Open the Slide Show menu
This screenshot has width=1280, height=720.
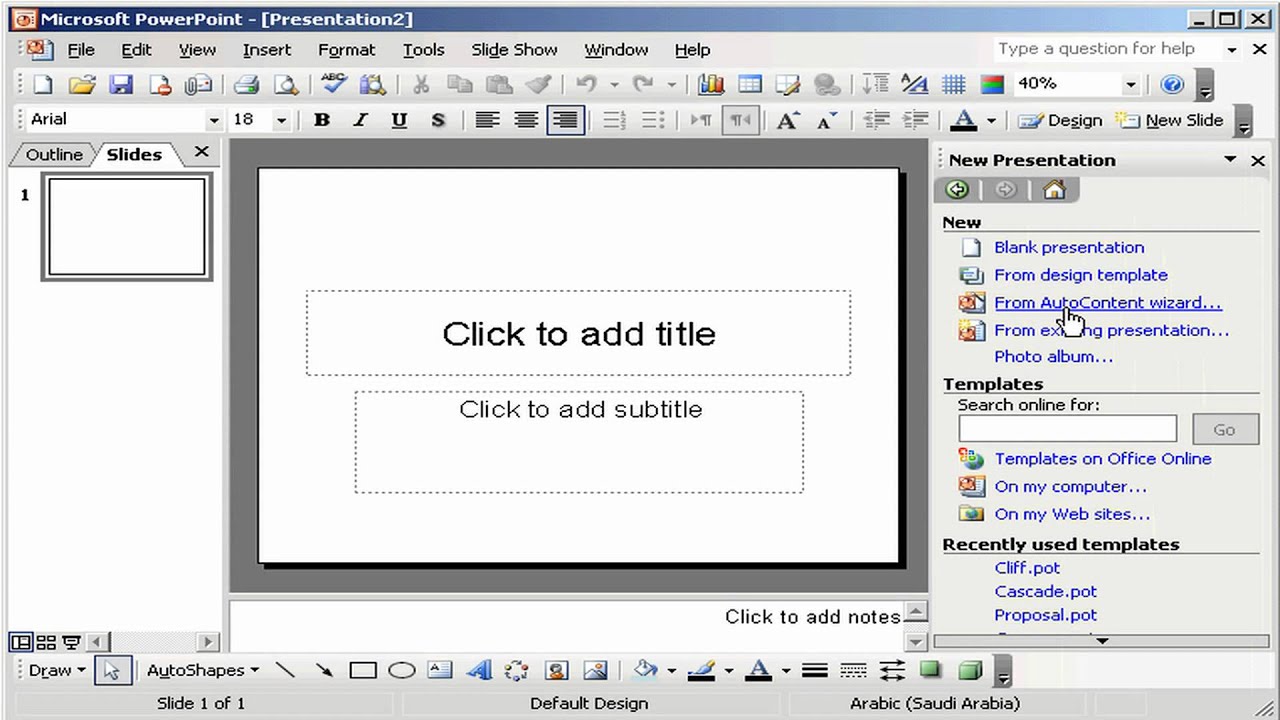[x=514, y=50]
